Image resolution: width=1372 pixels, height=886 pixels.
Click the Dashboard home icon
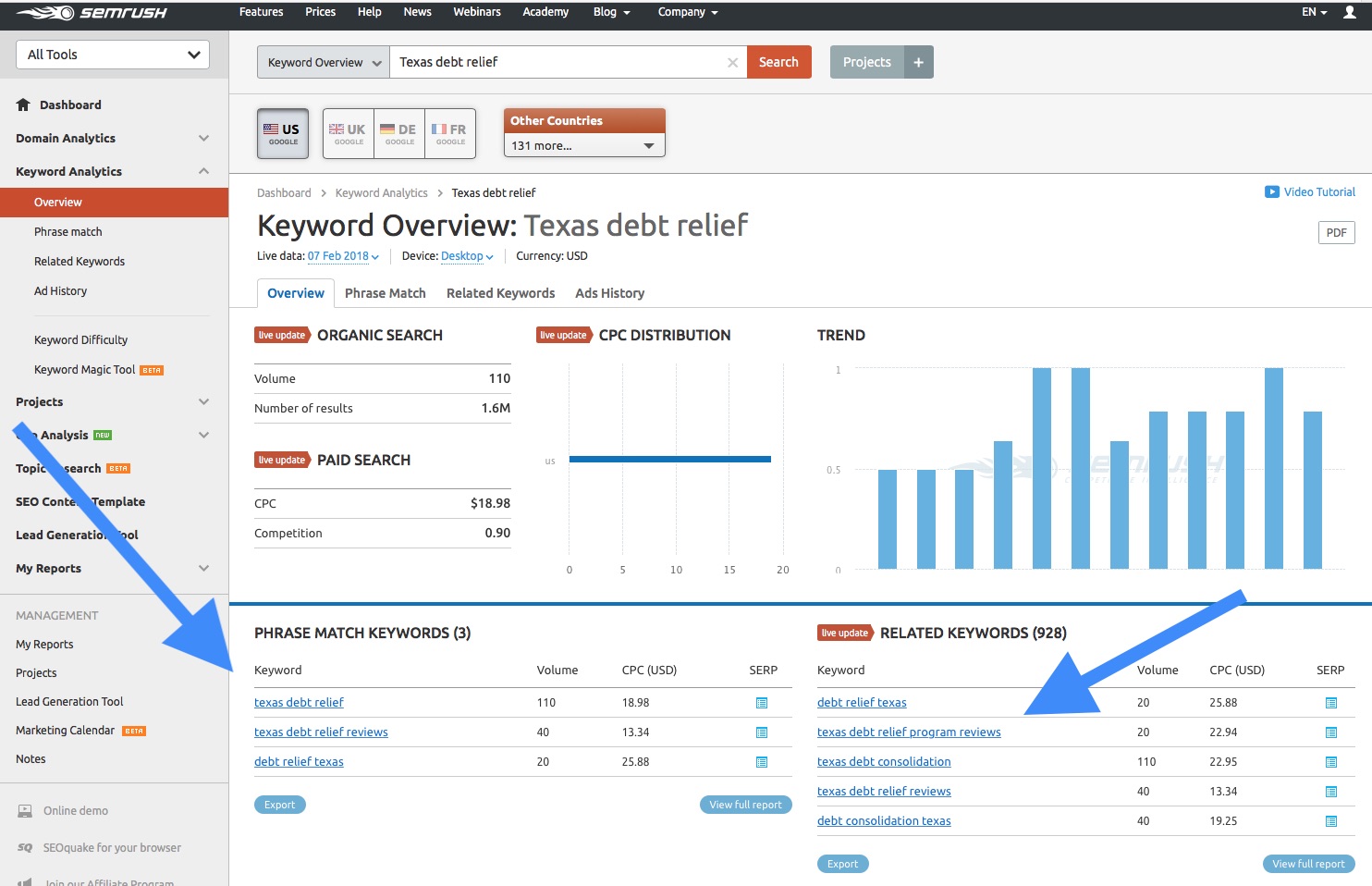23,105
